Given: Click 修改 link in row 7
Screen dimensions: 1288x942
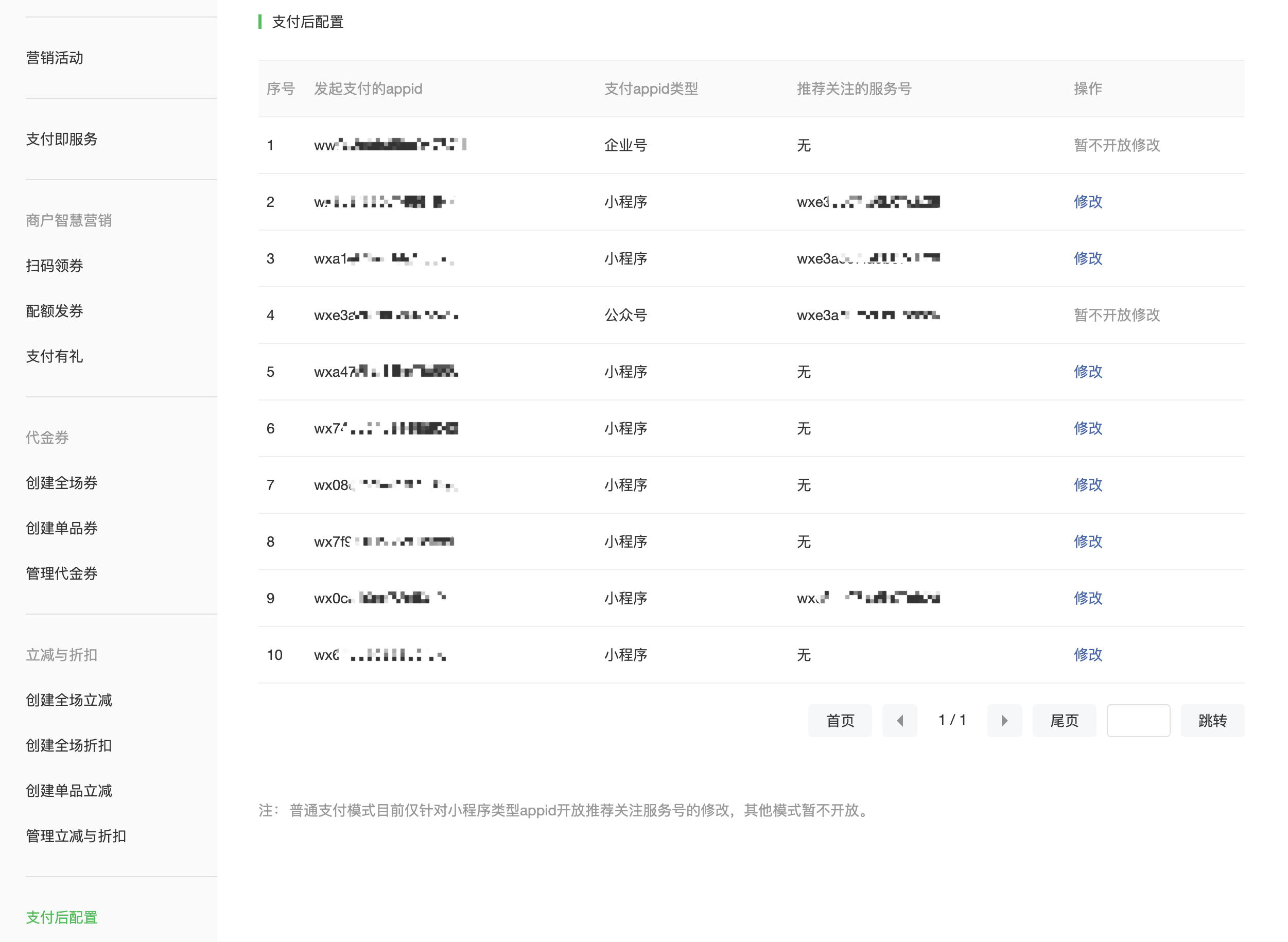Looking at the screenshot, I should coord(1087,485).
